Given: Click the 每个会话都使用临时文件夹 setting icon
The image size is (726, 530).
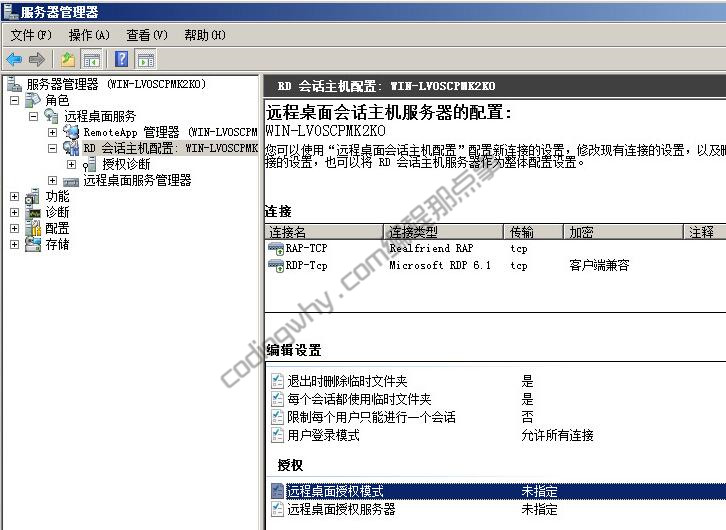Looking at the screenshot, I should coord(277,399).
